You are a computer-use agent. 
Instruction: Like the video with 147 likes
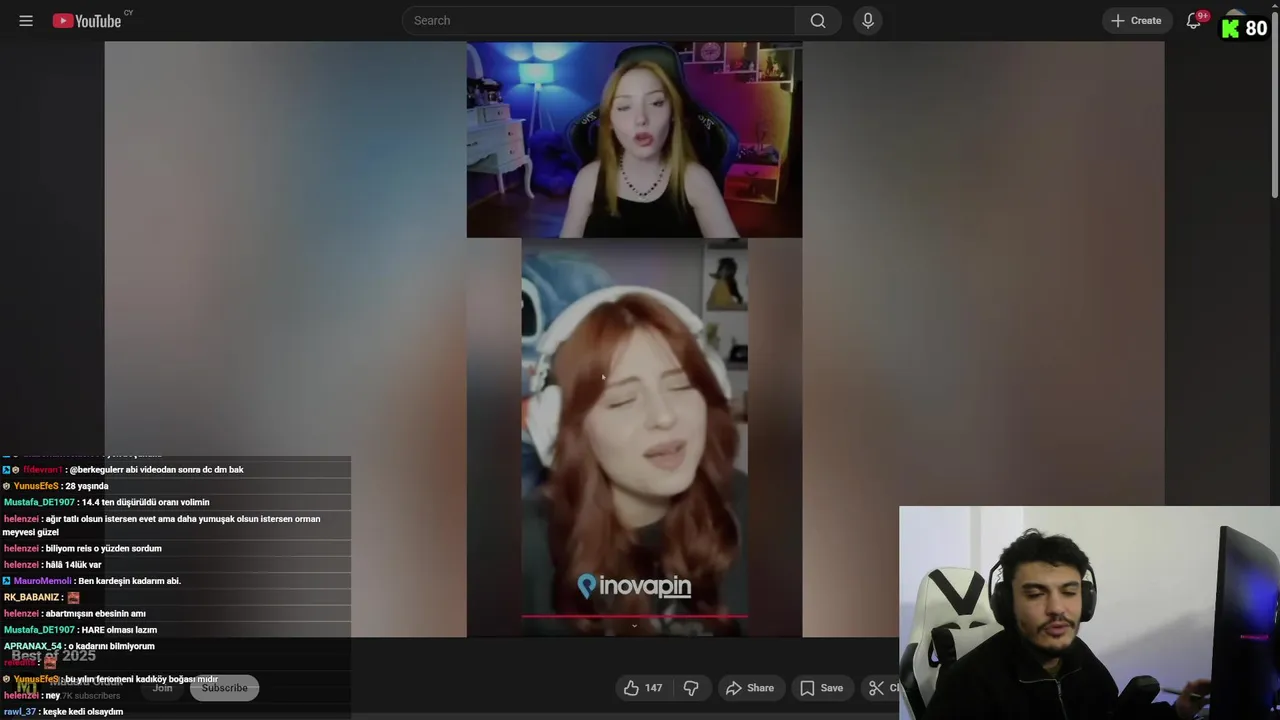pyautogui.click(x=643, y=688)
